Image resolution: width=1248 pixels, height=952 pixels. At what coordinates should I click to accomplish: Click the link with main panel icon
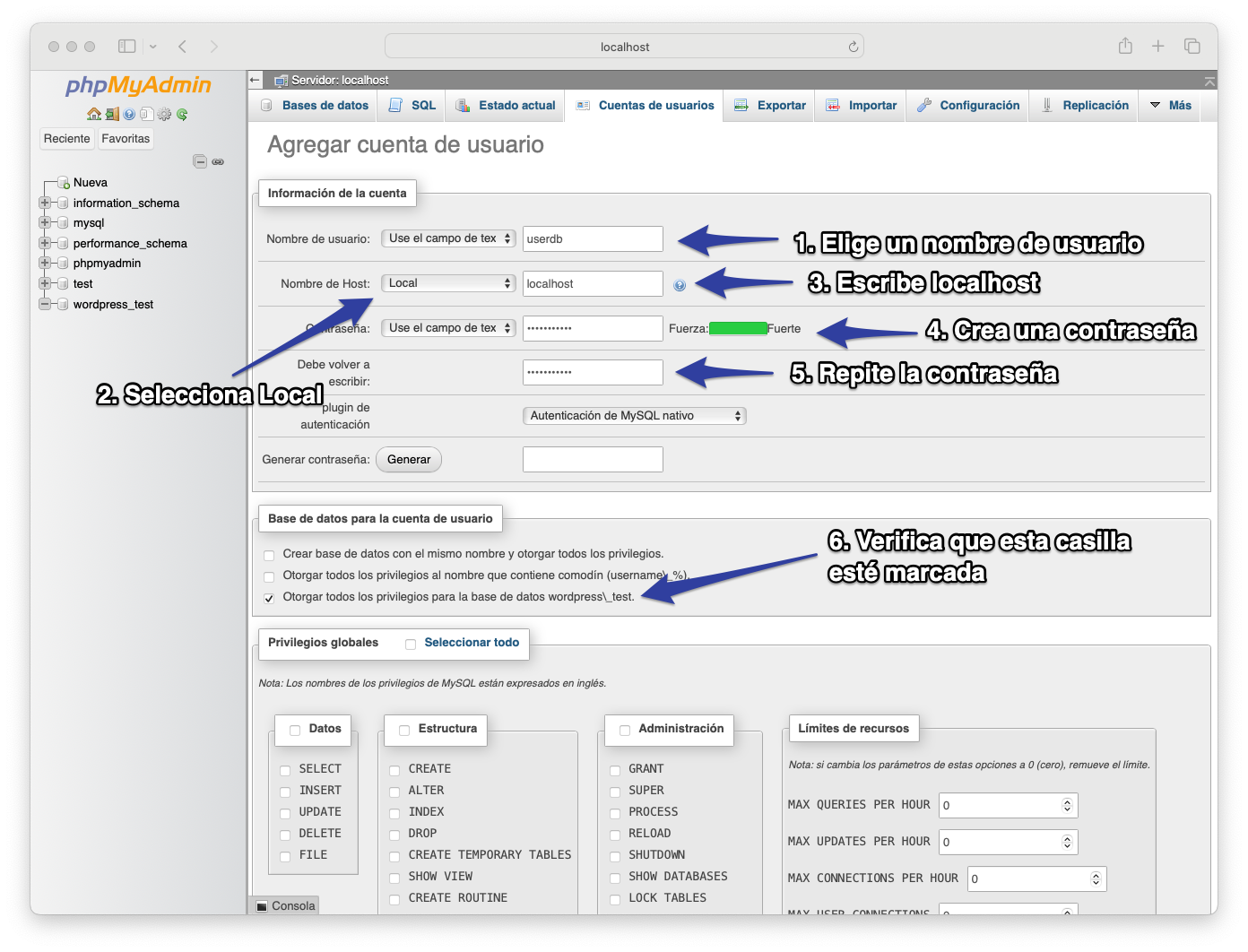coord(218,161)
